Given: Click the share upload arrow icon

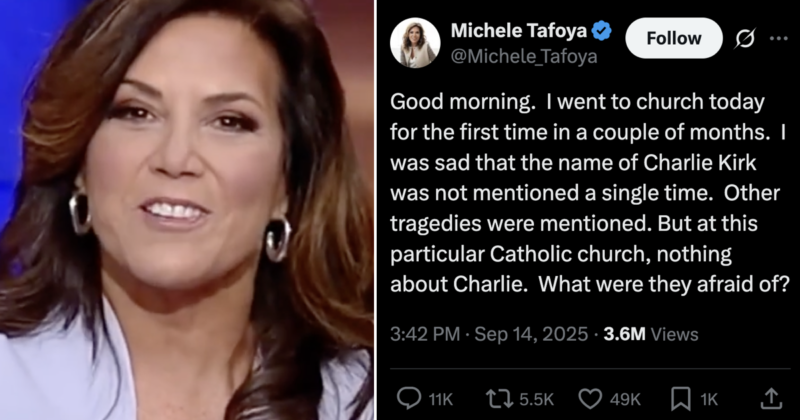Looking at the screenshot, I should coord(769,398).
